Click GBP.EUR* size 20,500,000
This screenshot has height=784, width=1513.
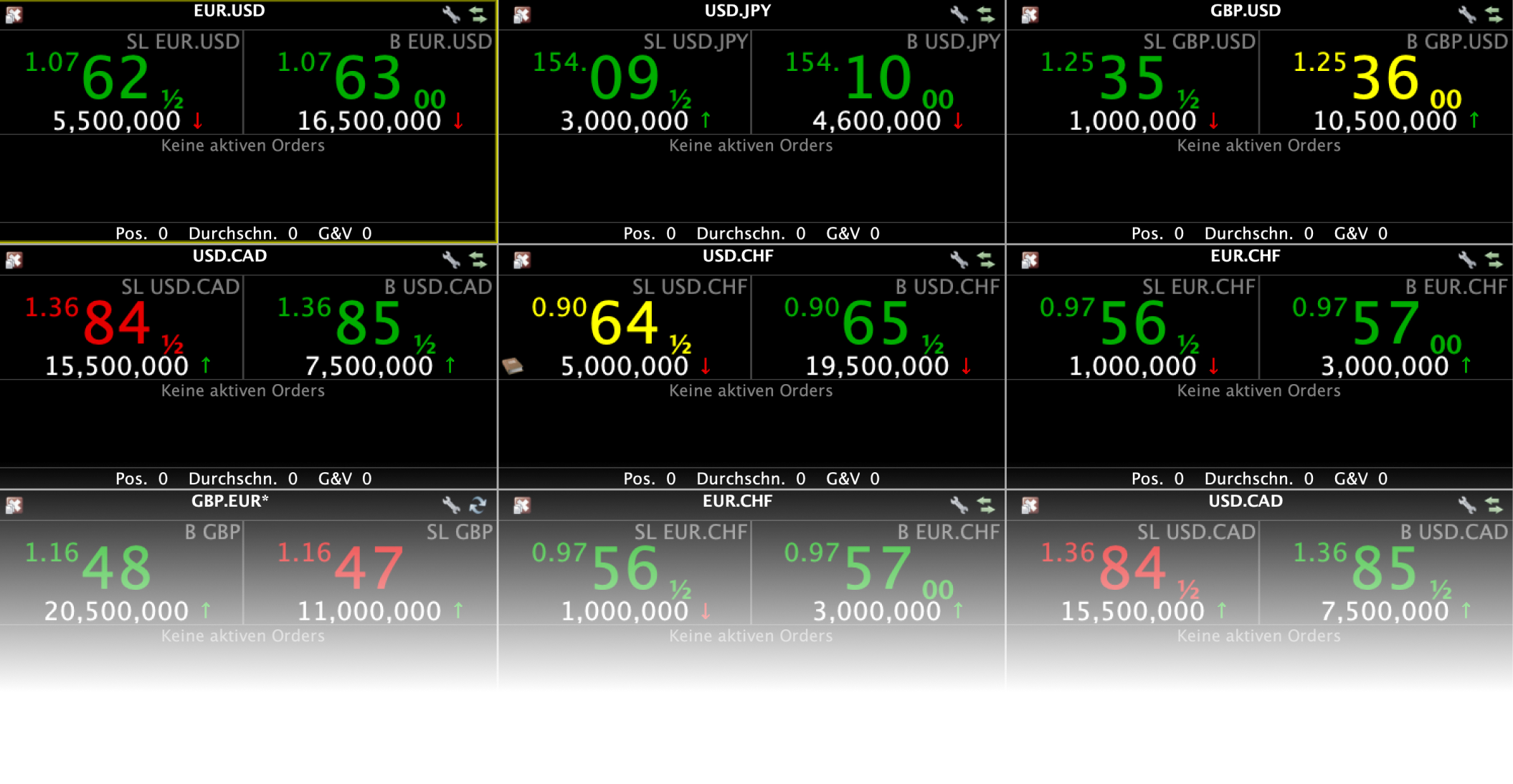pos(116,611)
